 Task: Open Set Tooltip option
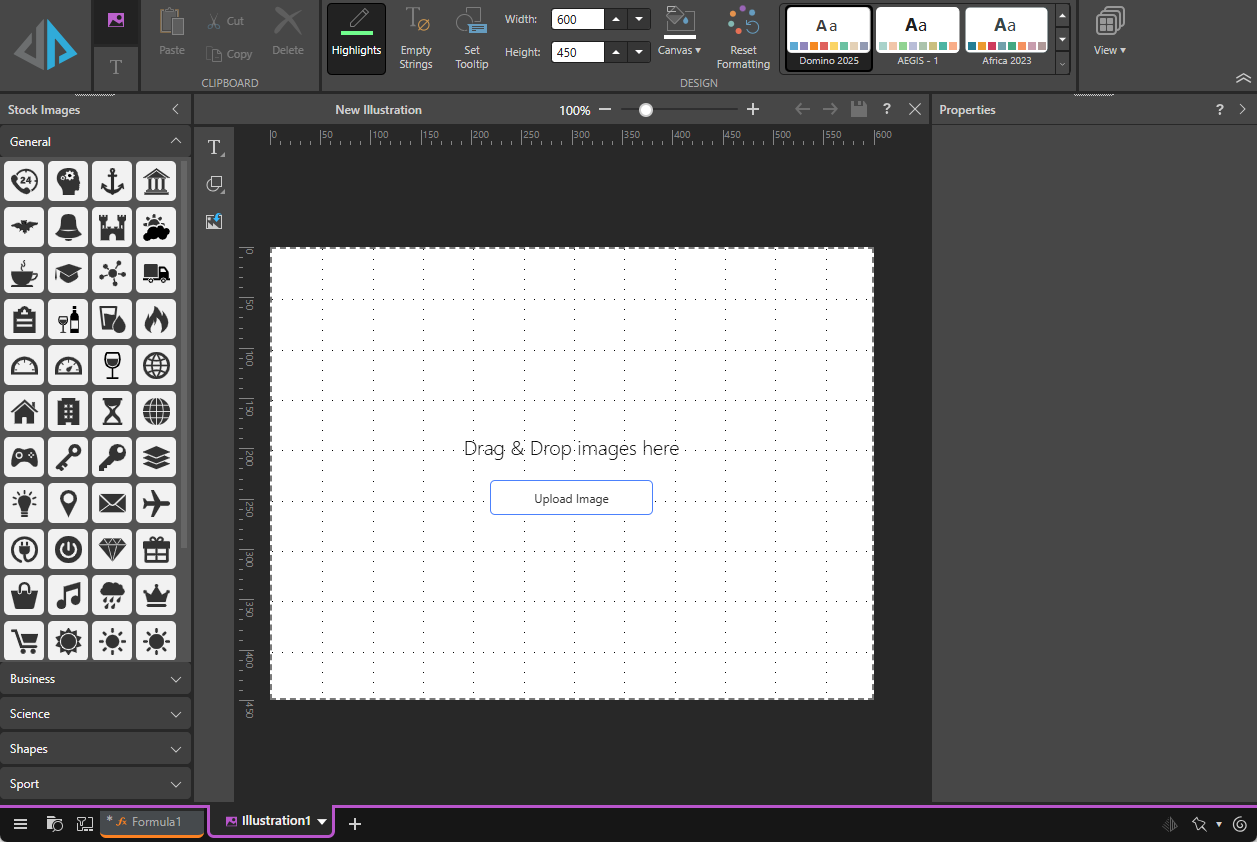click(471, 38)
